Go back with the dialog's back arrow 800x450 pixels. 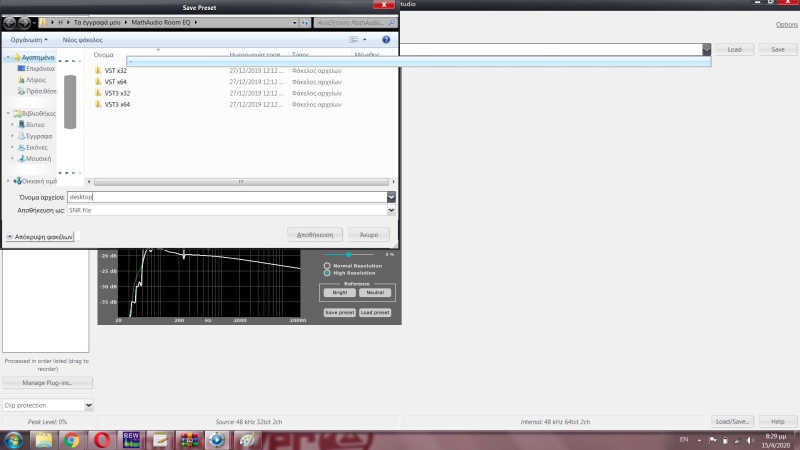9,21
